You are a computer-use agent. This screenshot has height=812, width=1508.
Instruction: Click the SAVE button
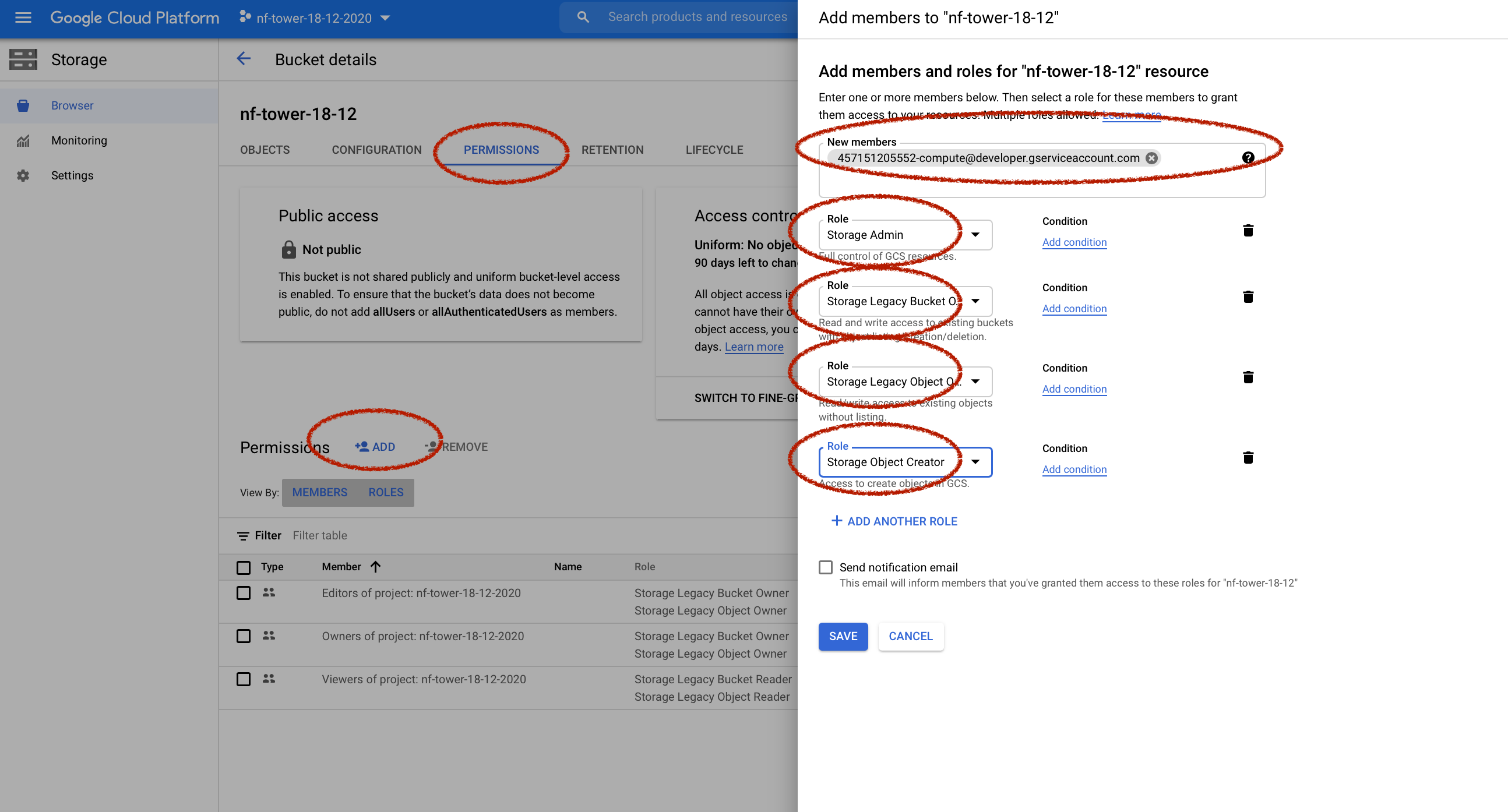(843, 636)
